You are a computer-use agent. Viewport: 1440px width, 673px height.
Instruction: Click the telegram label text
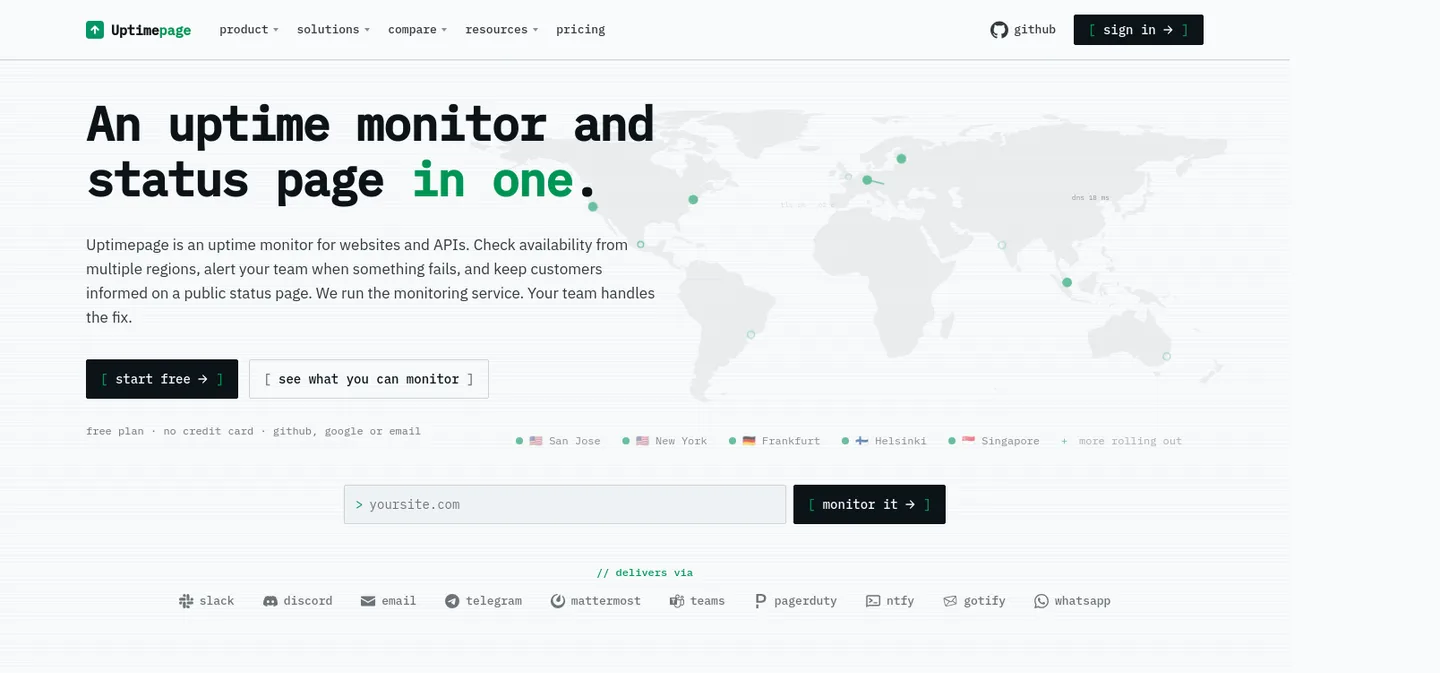coord(494,601)
